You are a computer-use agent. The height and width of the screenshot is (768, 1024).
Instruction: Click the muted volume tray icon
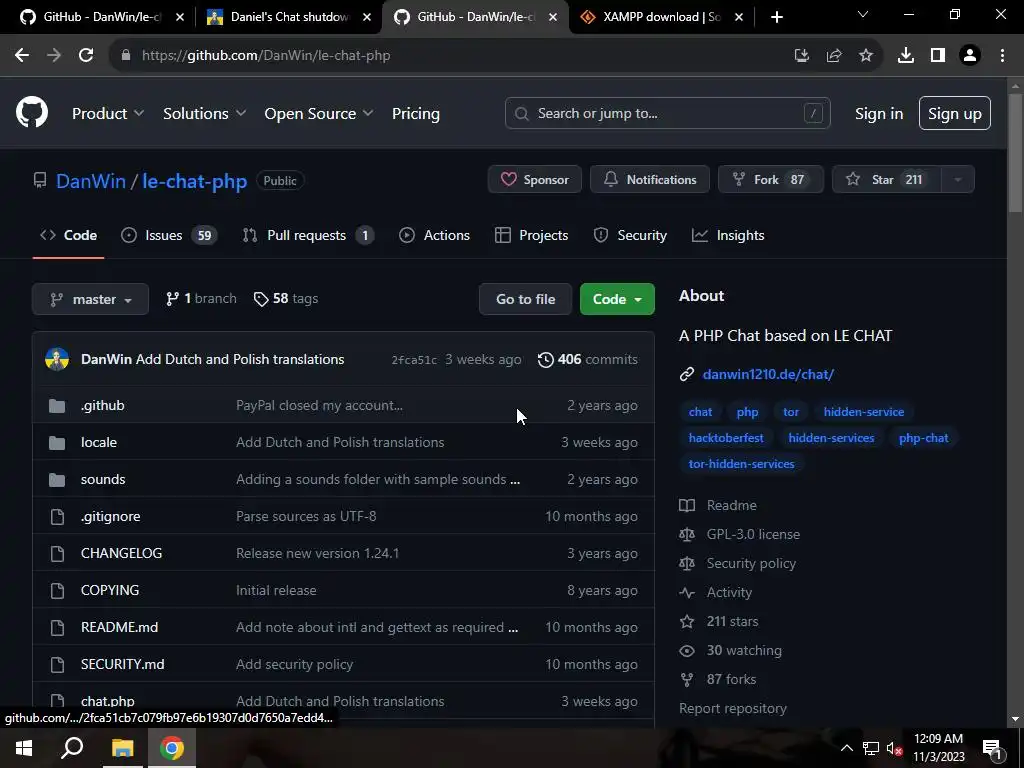point(893,748)
